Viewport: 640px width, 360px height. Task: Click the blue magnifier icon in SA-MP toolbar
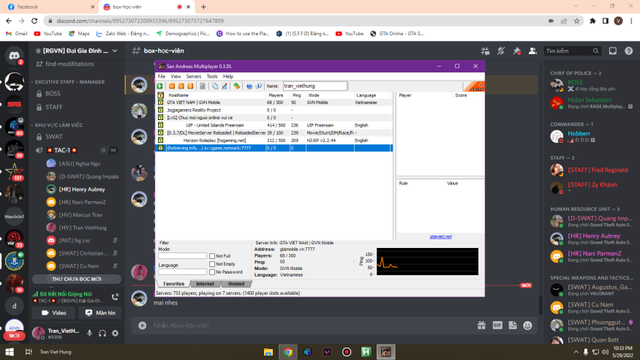pos(258,86)
